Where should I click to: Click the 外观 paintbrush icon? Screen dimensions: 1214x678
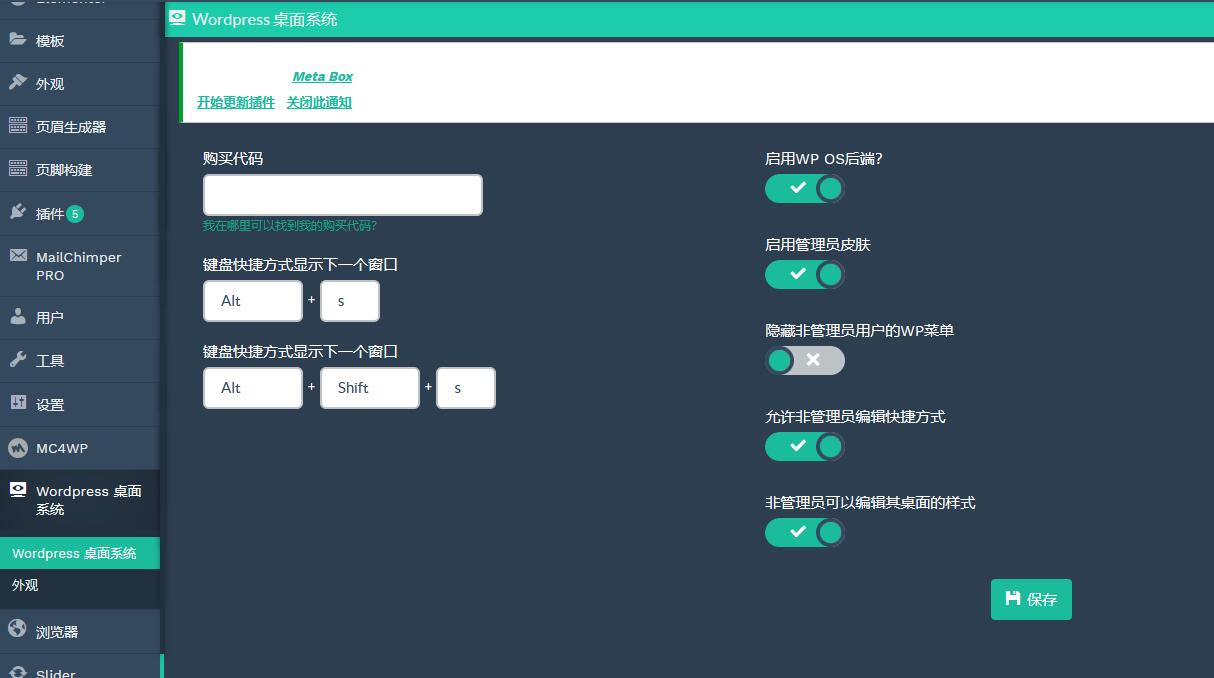18,83
